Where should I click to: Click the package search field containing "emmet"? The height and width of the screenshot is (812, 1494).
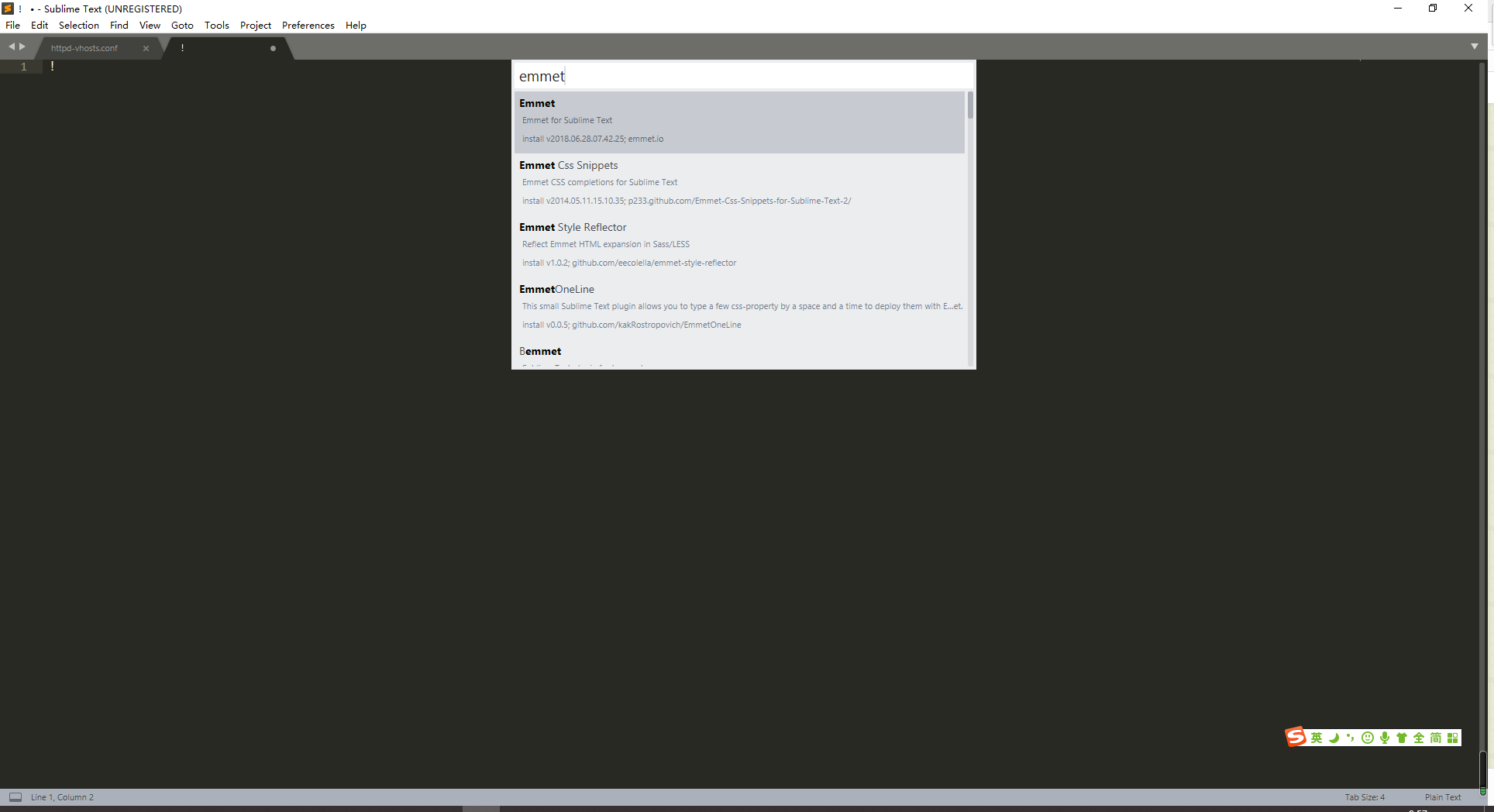[743, 76]
